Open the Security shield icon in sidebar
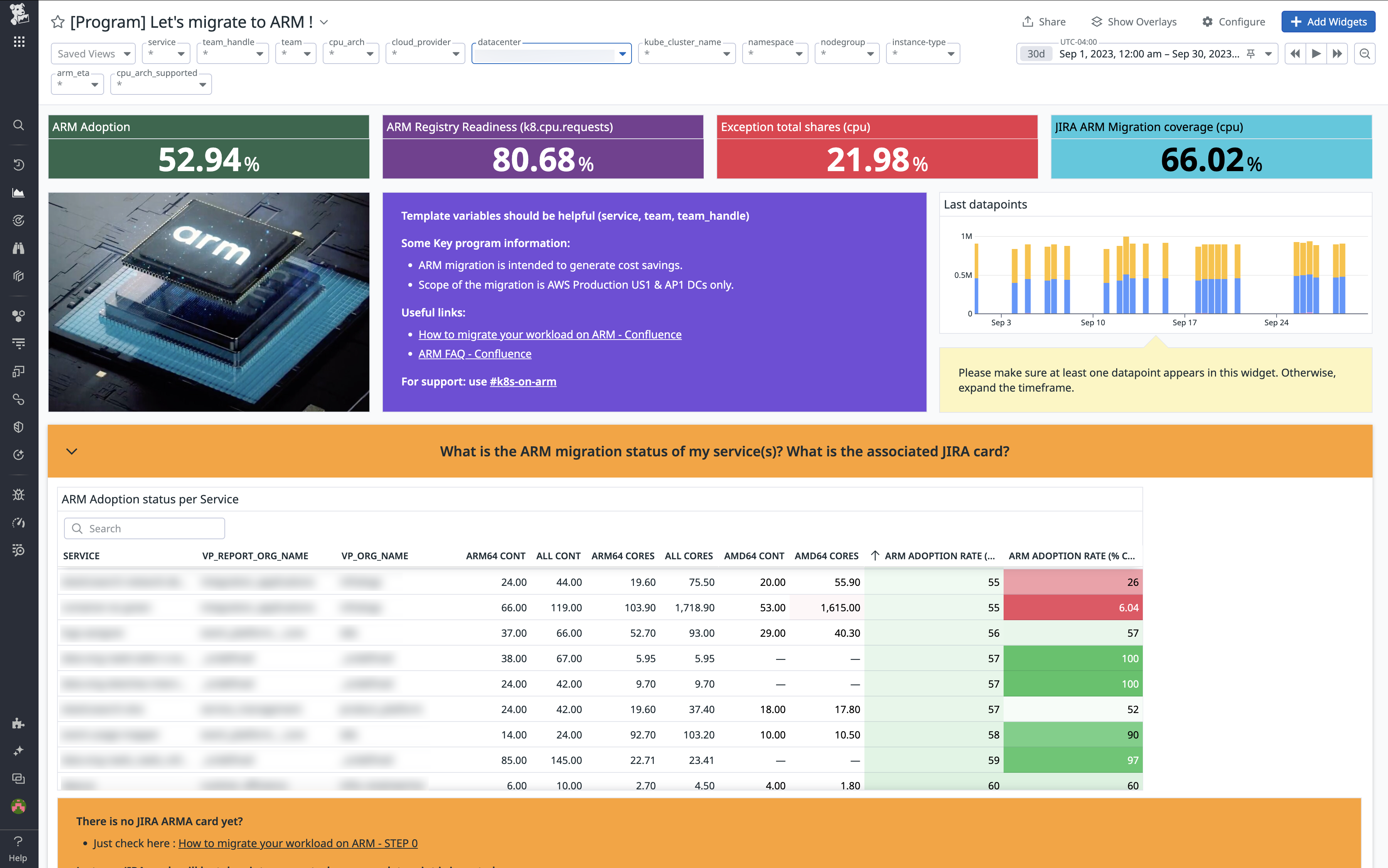Viewport: 1388px width, 868px height. tap(19, 427)
